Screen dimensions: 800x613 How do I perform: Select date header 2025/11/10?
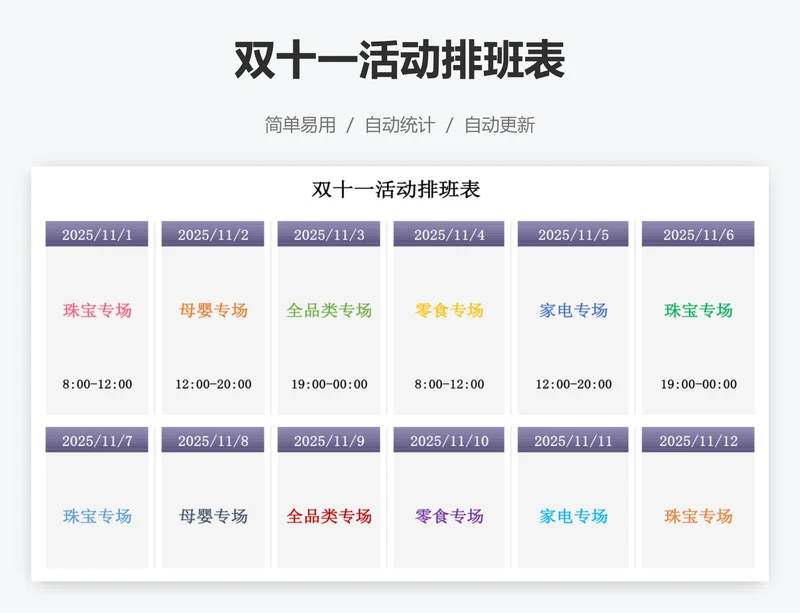[x=449, y=440]
